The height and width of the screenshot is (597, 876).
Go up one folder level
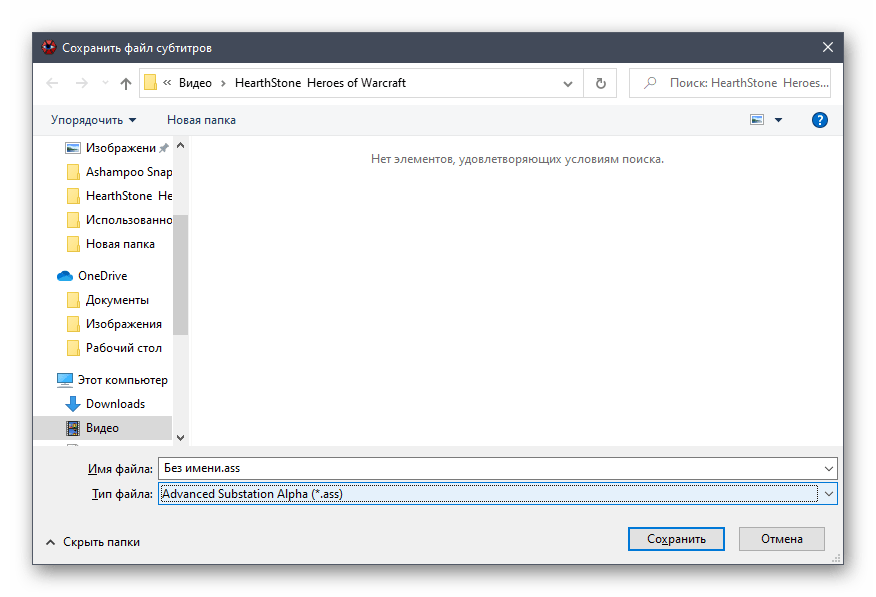126,83
